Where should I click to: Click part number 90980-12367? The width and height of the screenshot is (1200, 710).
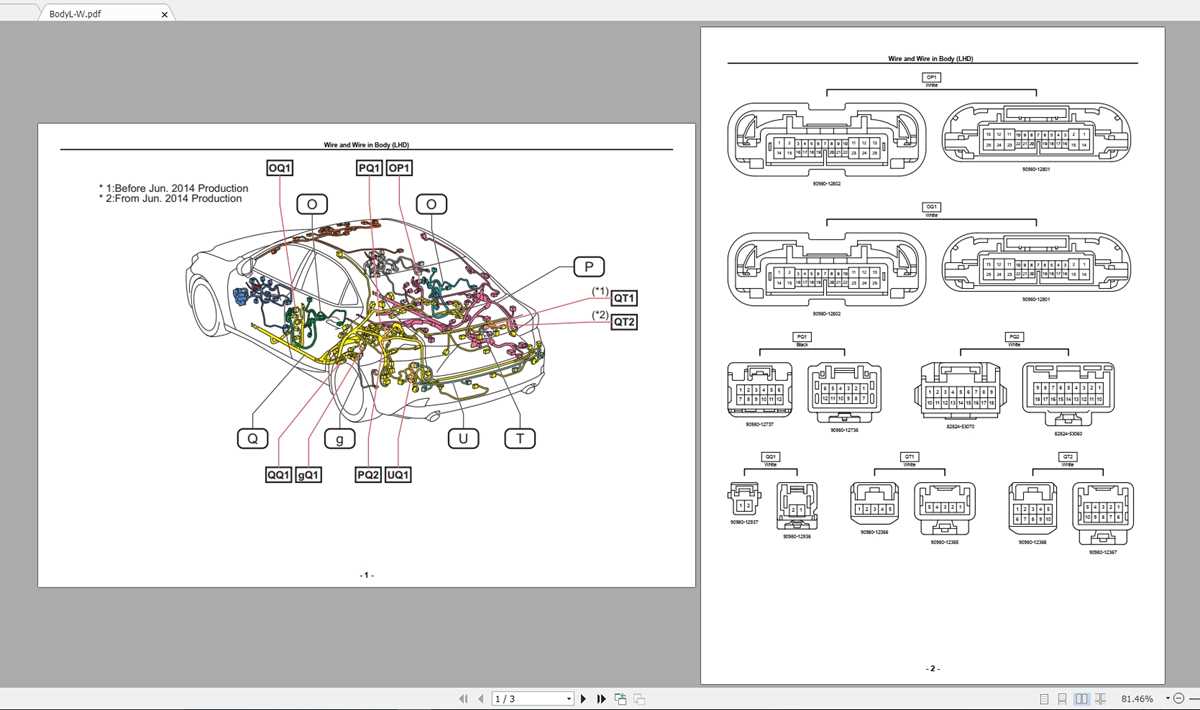pyautogui.click(x=1103, y=551)
